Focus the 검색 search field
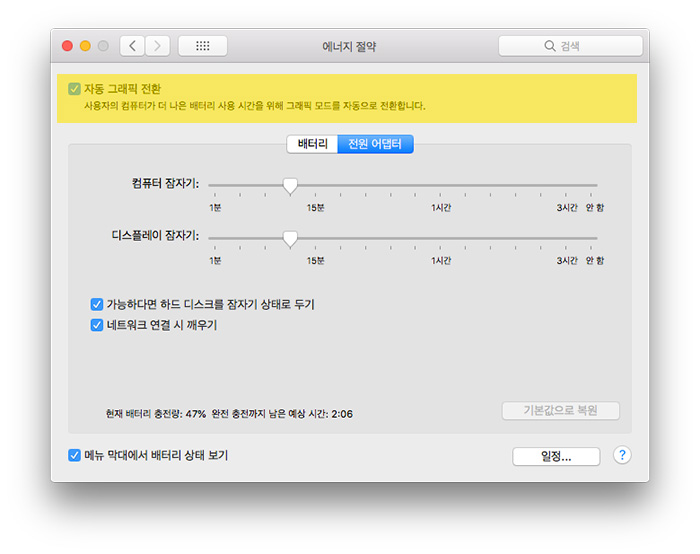The height and width of the screenshot is (554, 700). pyautogui.click(x=571, y=46)
